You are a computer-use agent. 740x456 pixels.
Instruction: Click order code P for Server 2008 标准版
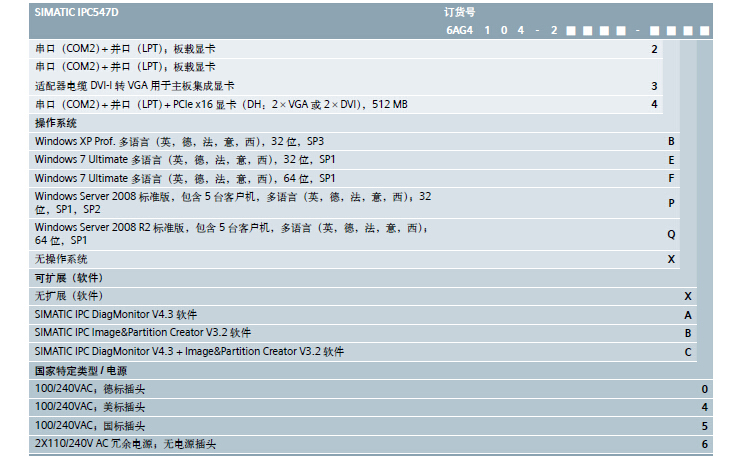[x=671, y=203]
